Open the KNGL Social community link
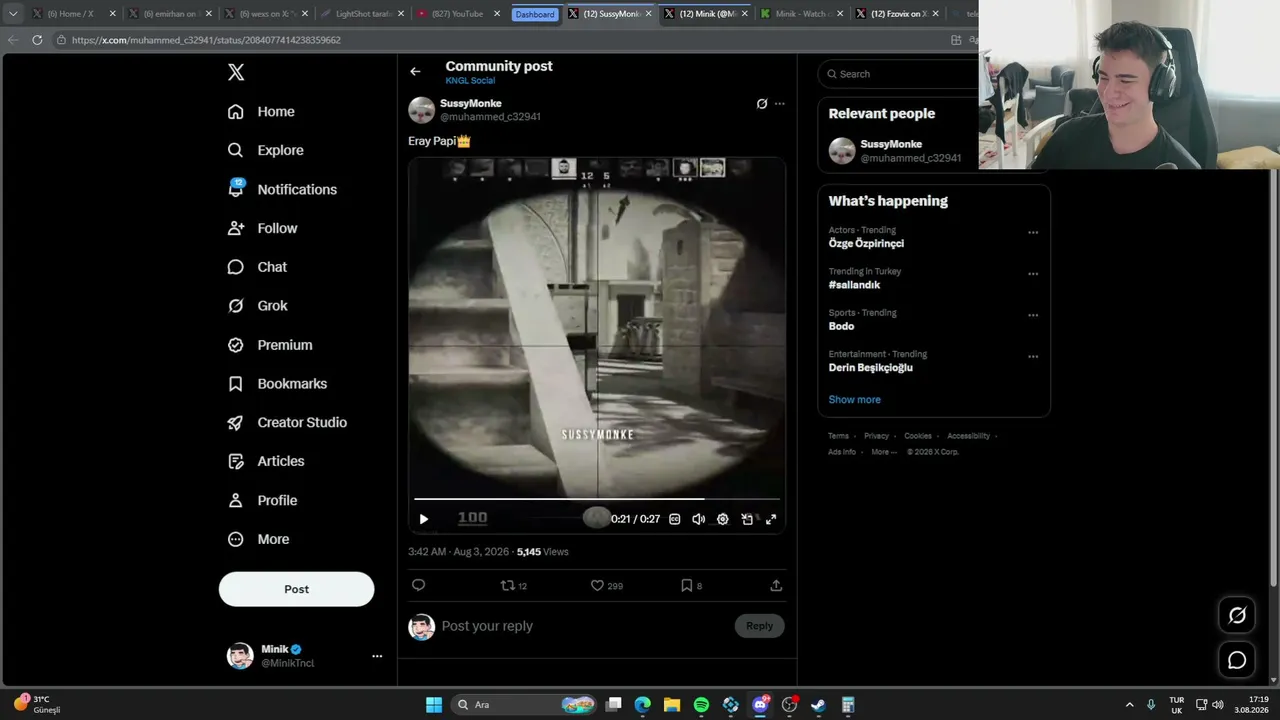This screenshot has width=1280, height=720. [x=470, y=80]
